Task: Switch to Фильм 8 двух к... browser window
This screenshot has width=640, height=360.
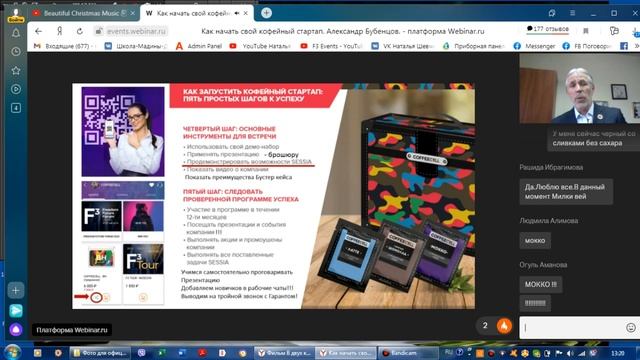Action: (x=284, y=353)
